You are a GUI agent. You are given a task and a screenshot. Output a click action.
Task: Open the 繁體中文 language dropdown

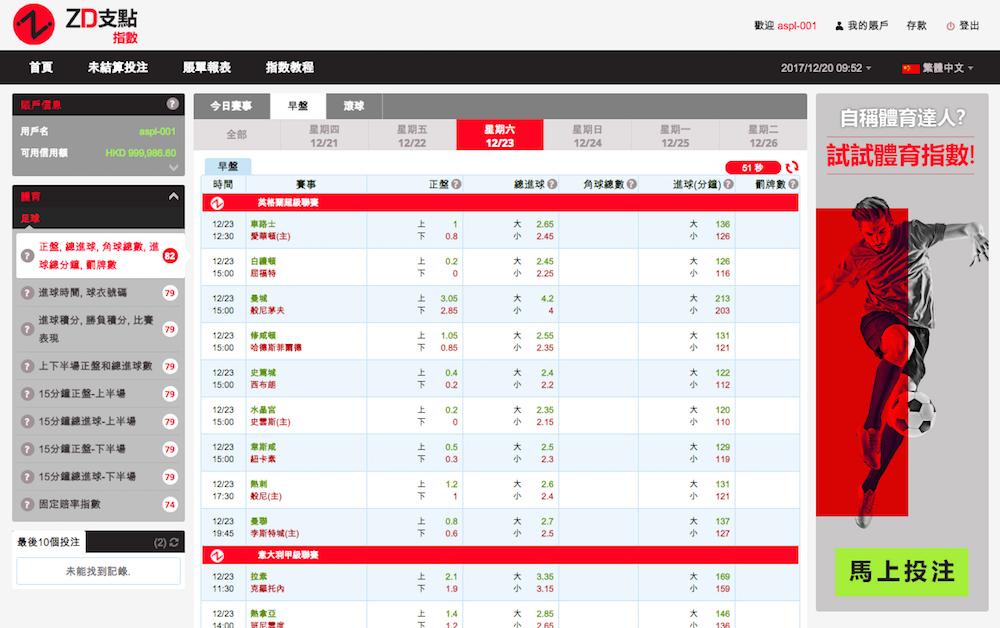point(937,68)
